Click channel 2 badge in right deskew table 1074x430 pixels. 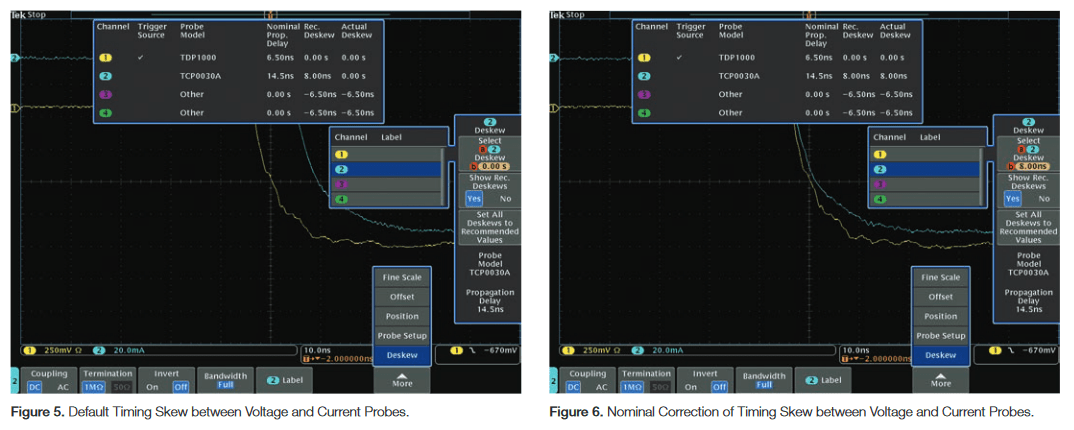pyautogui.click(x=644, y=76)
